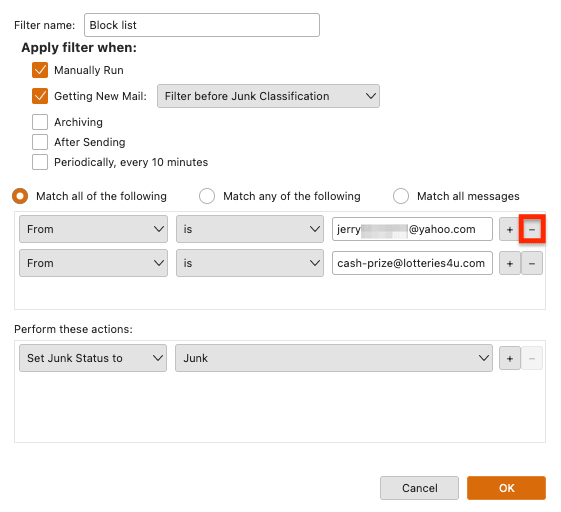Uncheck the Manually Run checkbox
561x512 pixels.
(x=40, y=70)
